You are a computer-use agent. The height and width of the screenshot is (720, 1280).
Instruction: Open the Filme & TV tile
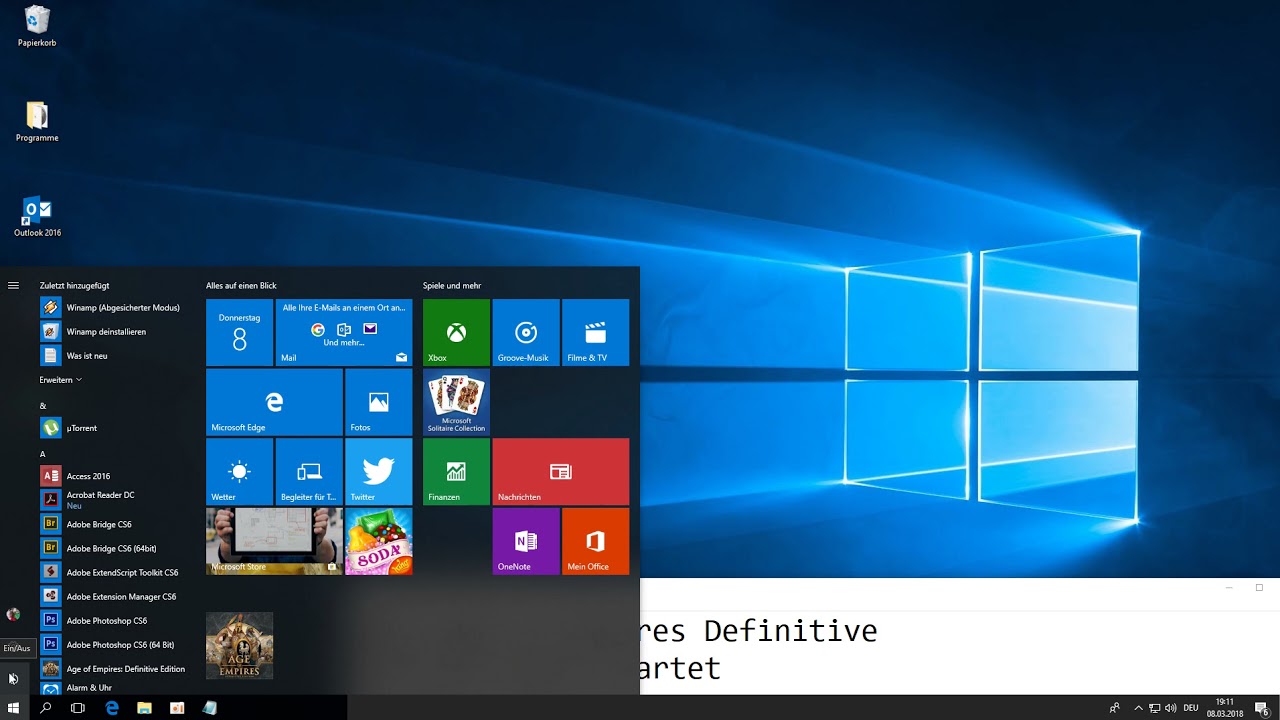click(x=595, y=332)
